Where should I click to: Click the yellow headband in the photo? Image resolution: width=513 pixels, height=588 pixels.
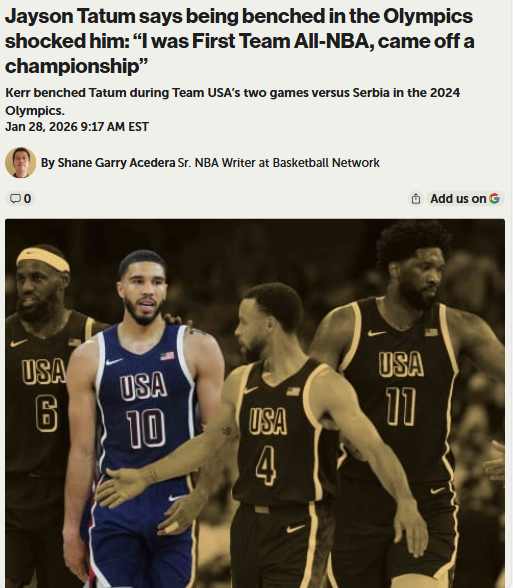[43, 259]
